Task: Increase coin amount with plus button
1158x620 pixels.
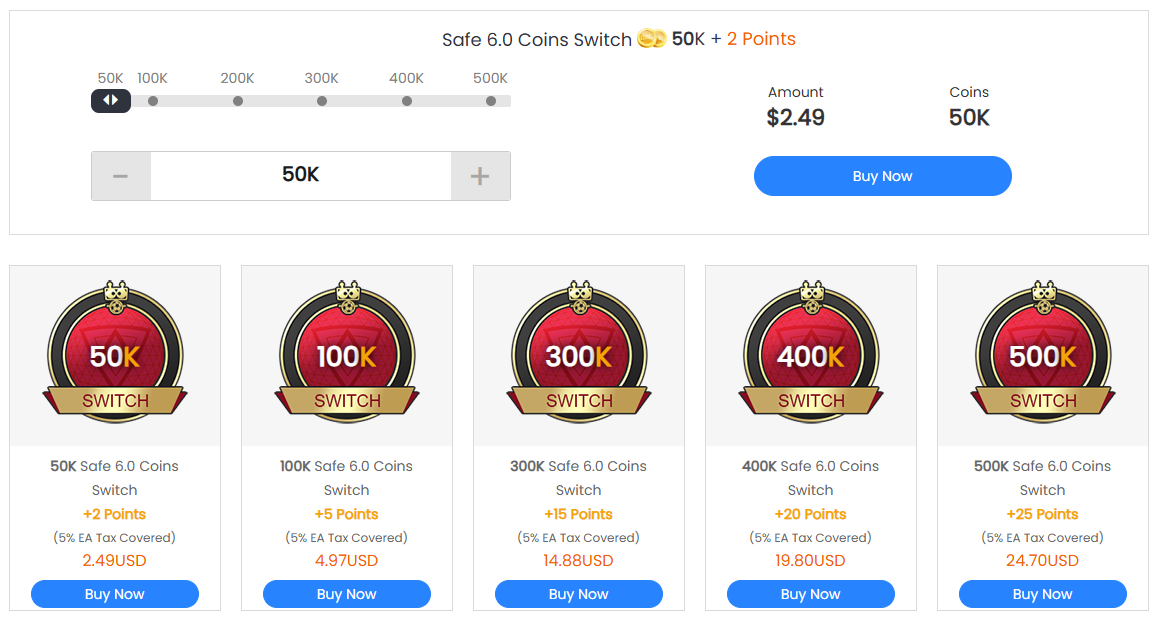Action: tap(480, 176)
